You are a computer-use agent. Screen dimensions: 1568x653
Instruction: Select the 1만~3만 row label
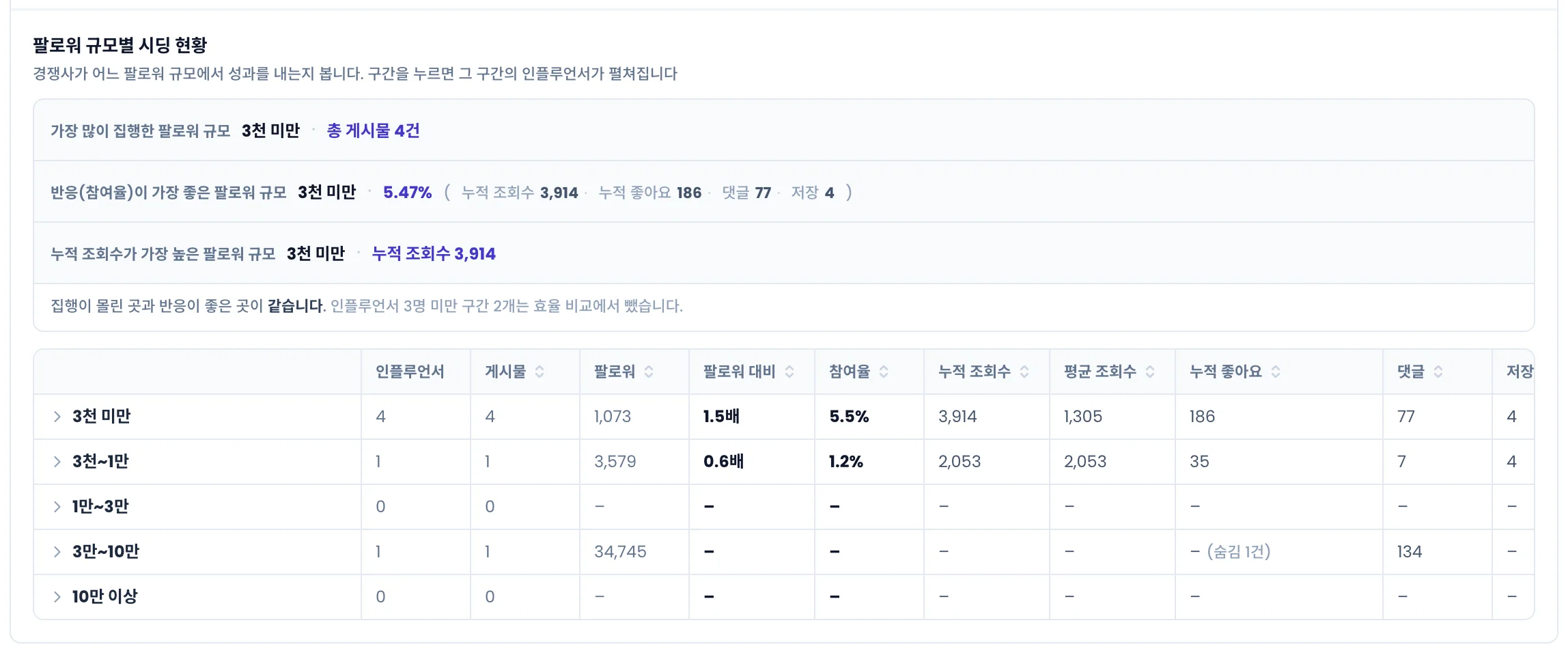[100, 507]
